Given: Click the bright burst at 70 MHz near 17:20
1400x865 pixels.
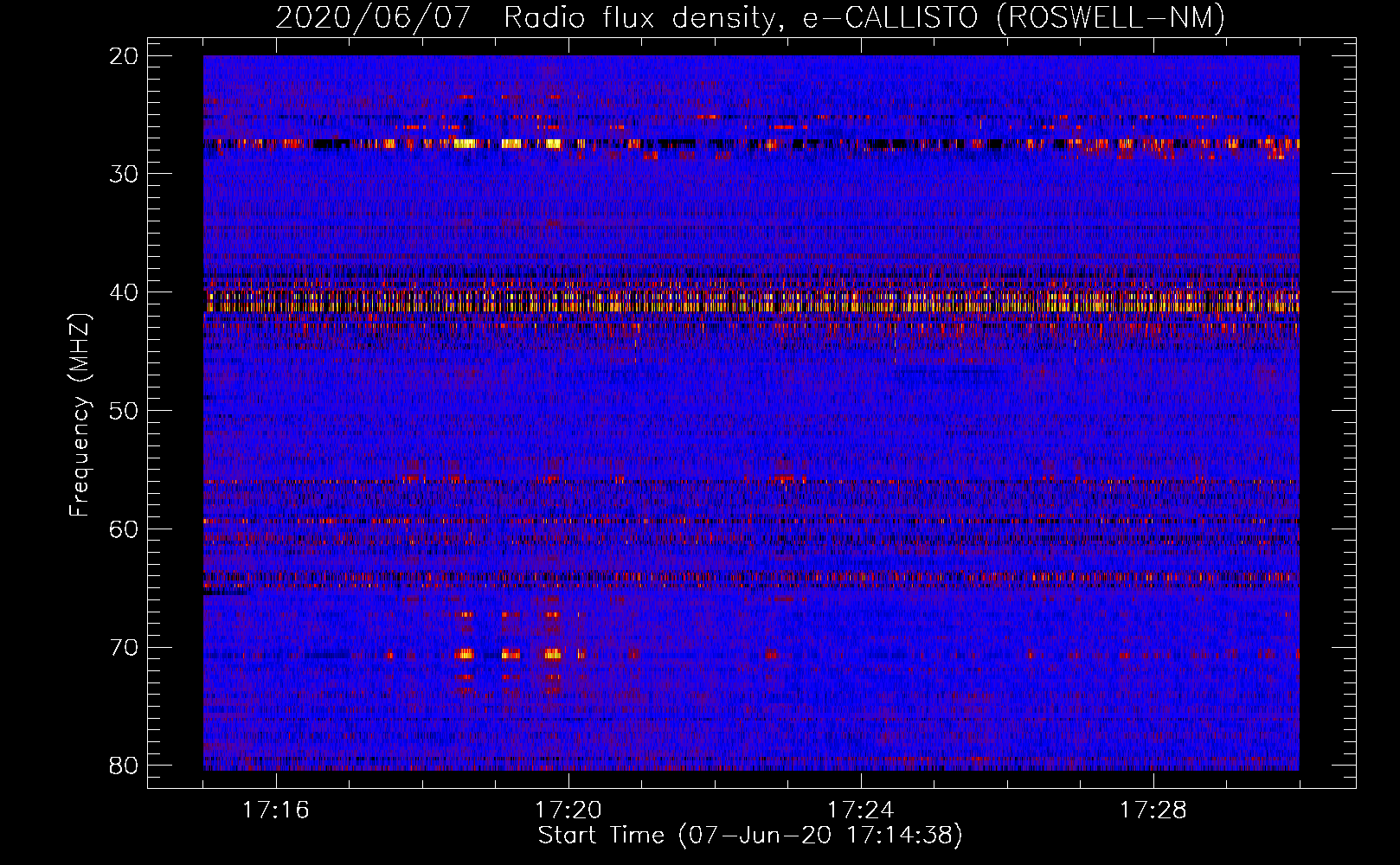Looking at the screenshot, I should [x=551, y=654].
